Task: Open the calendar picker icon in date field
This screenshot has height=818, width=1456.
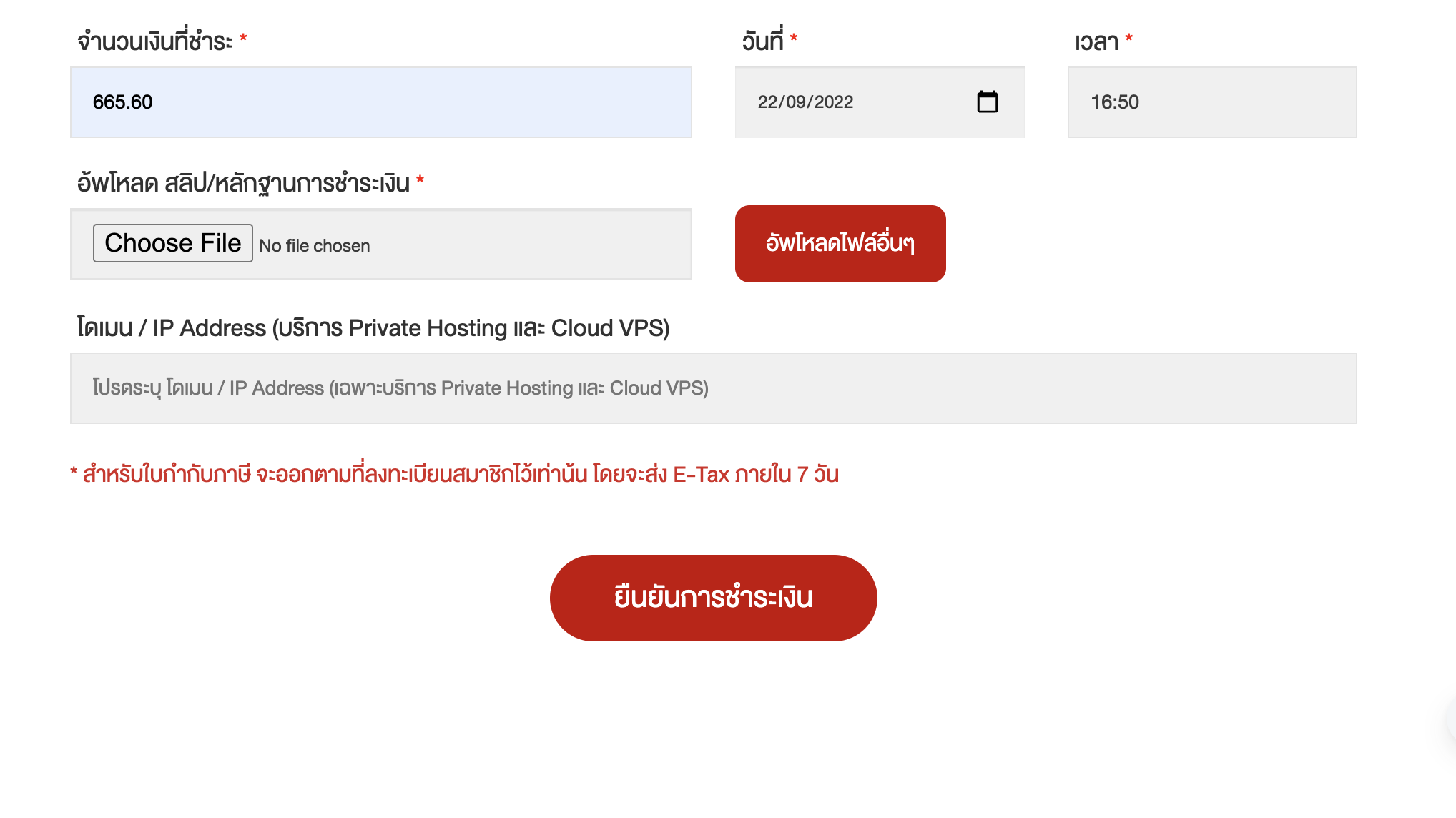Action: tap(987, 102)
